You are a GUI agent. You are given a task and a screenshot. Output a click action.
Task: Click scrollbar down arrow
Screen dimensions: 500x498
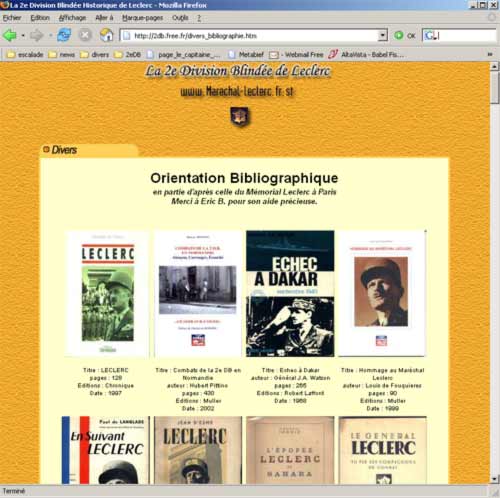point(495,479)
